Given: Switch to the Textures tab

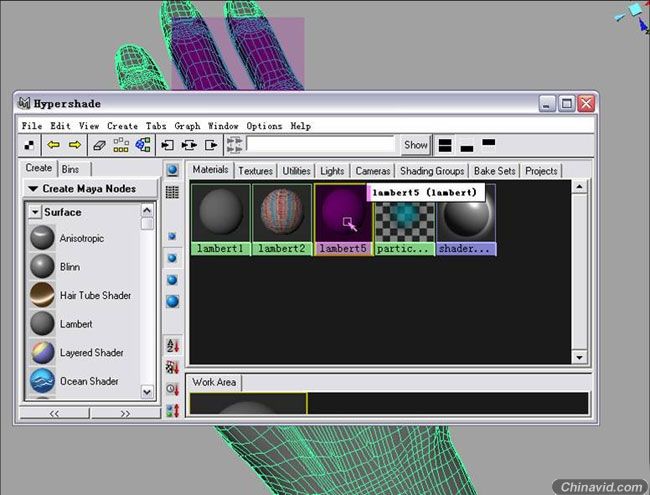Looking at the screenshot, I should click(255, 171).
